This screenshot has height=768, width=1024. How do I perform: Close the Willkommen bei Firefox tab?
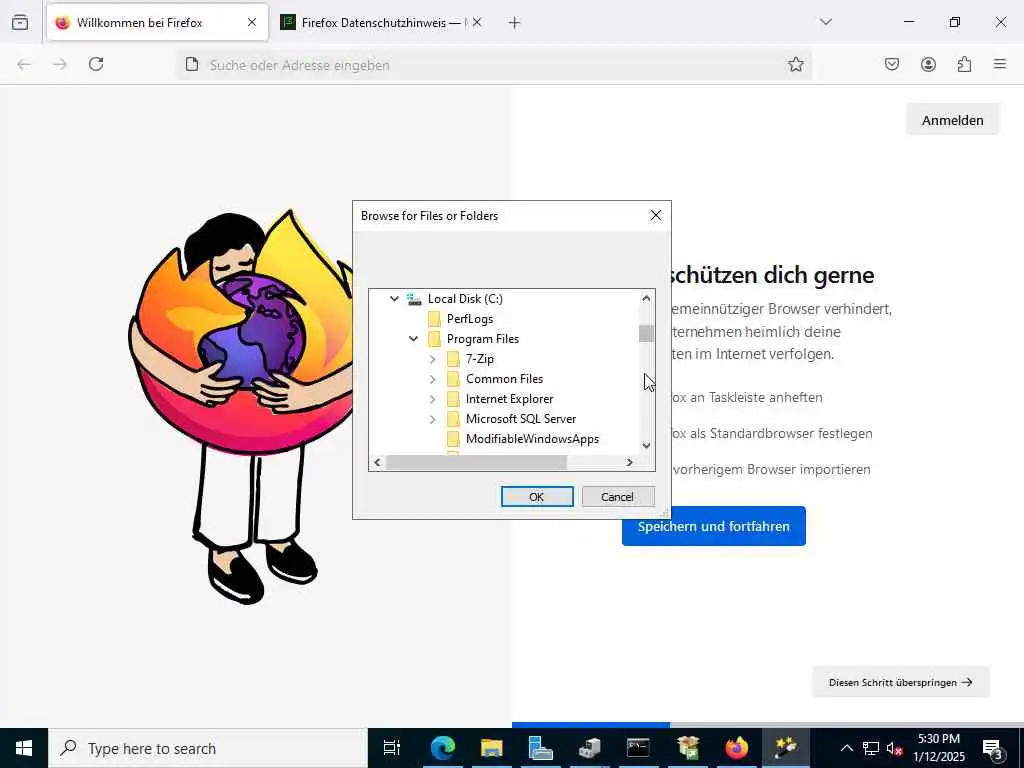coord(252,22)
